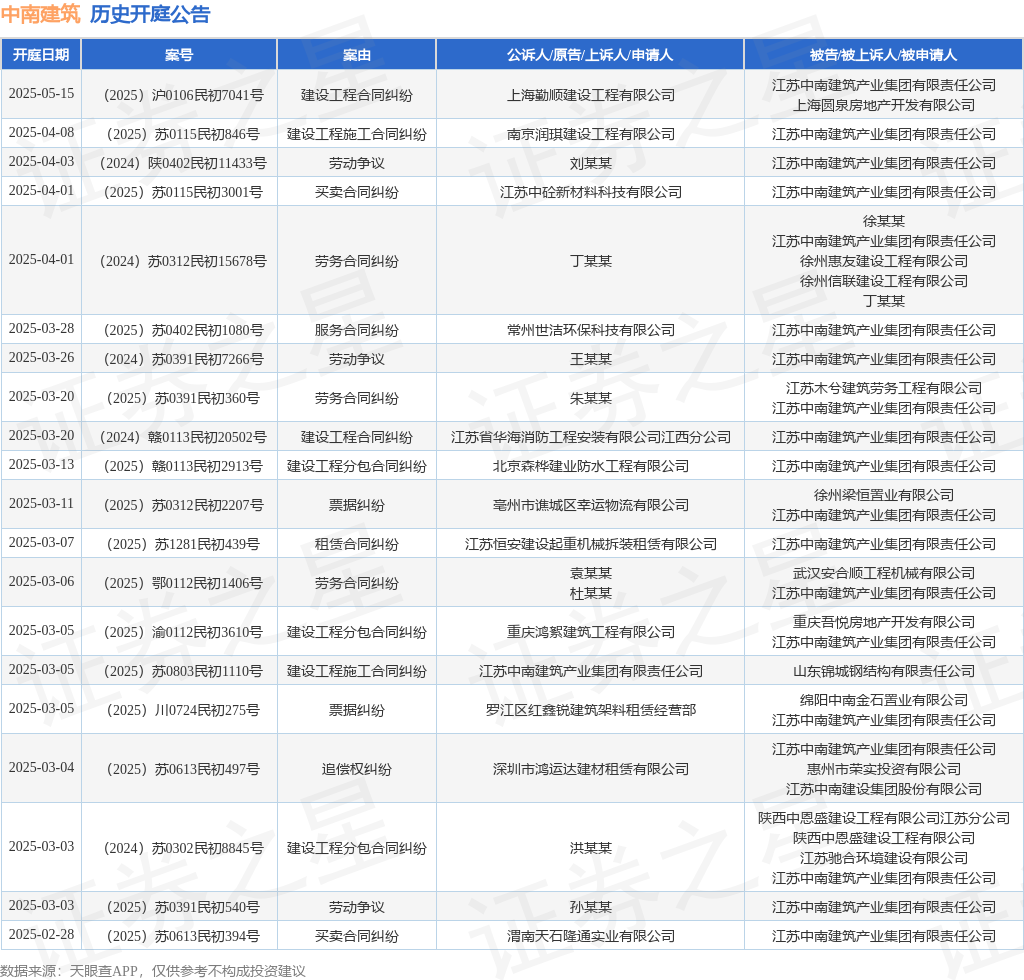Click plaintiff 刘某某
The width and height of the screenshot is (1024, 980).
pyautogui.click(x=590, y=163)
